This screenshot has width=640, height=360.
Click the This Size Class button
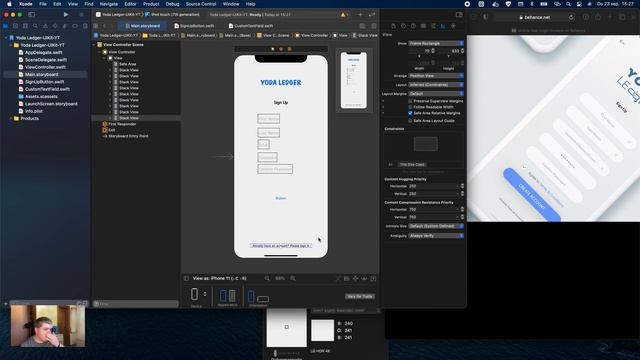(412, 164)
